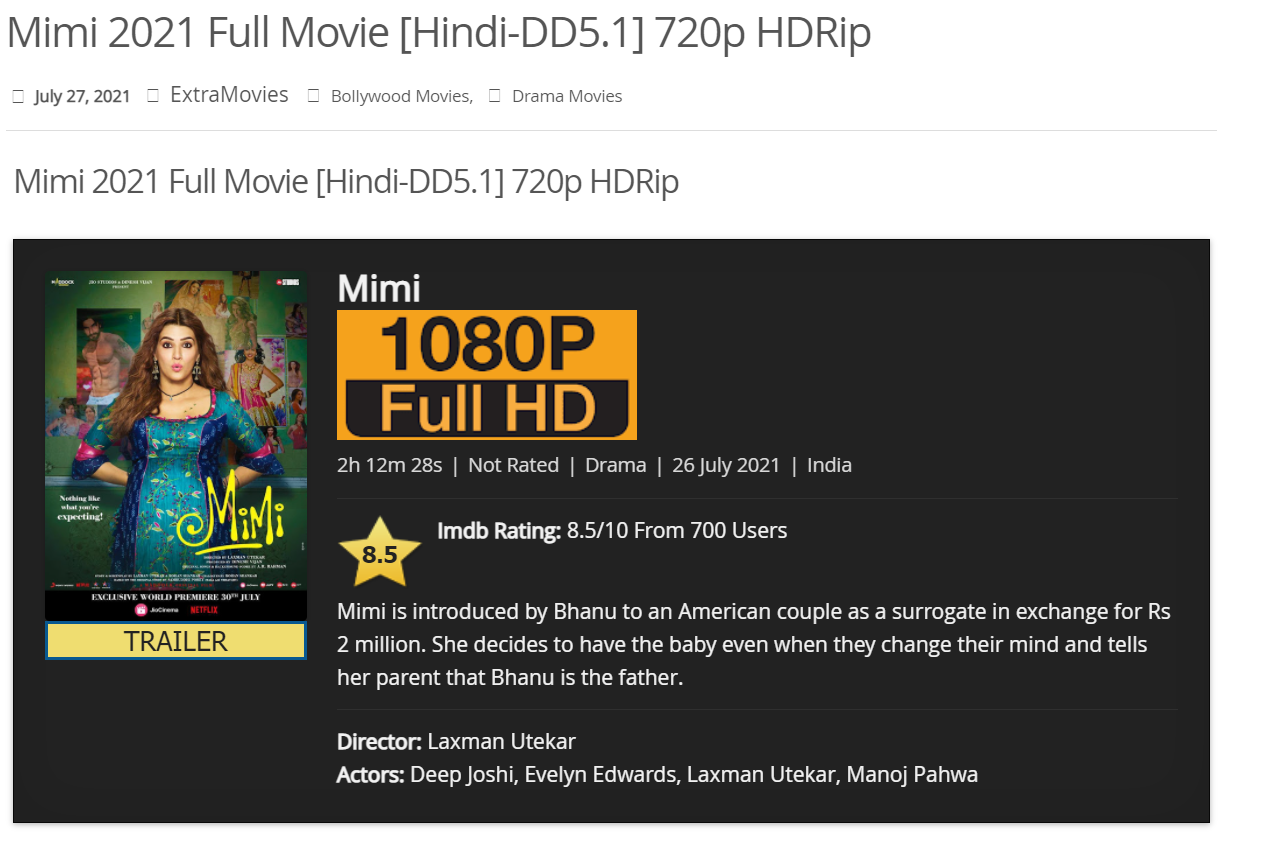The image size is (1278, 841).
Task: Open the ExtraMovies author link
Action: tap(229, 95)
